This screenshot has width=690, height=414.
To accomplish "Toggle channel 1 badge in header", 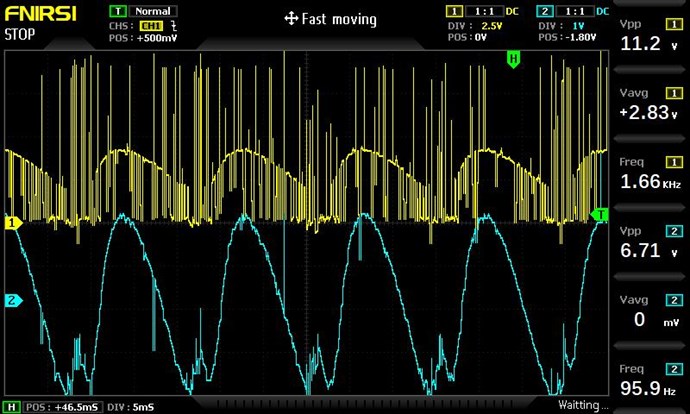I will click(452, 10).
